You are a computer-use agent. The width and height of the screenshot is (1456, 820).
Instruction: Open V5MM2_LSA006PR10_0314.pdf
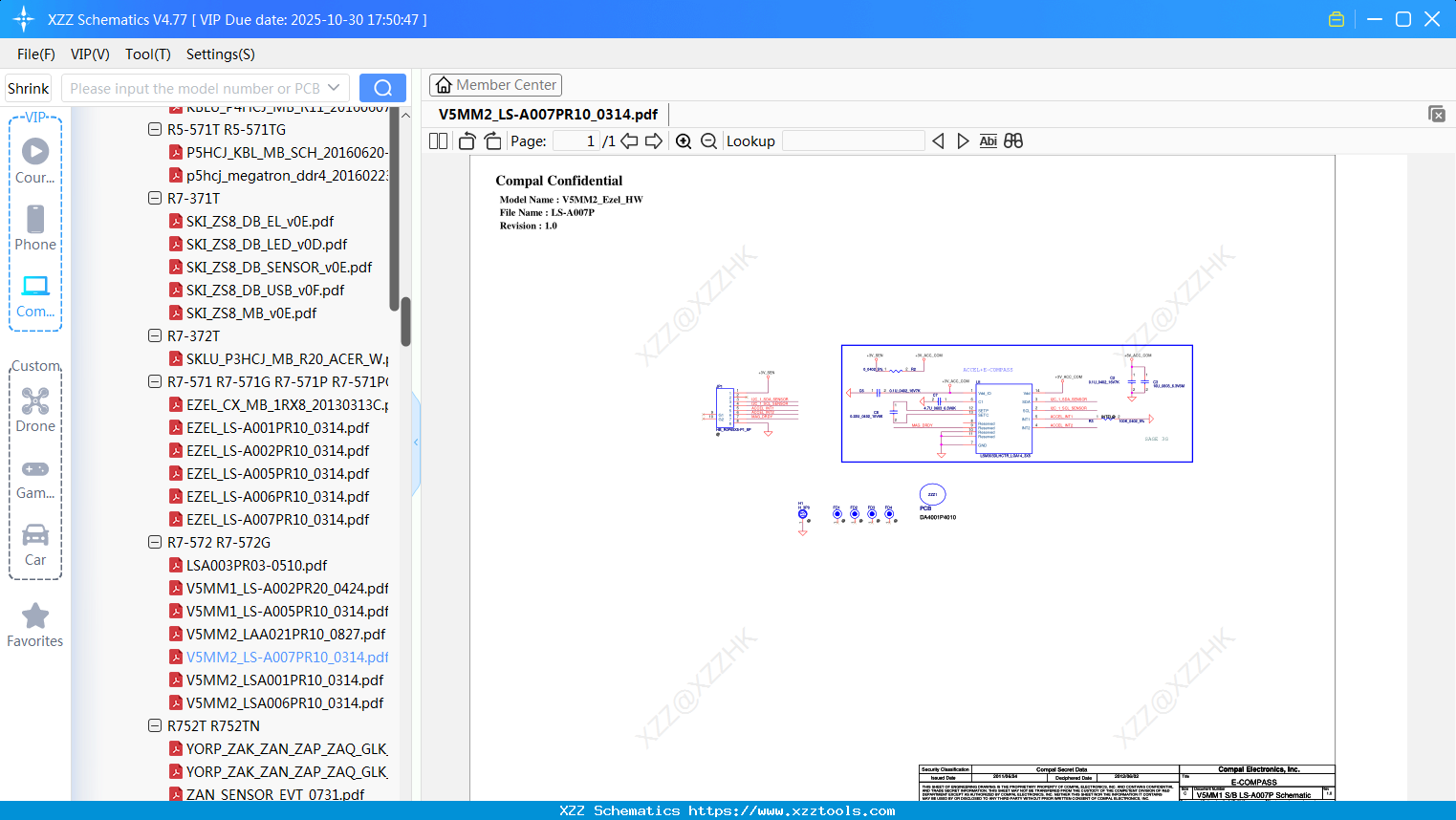(x=285, y=702)
